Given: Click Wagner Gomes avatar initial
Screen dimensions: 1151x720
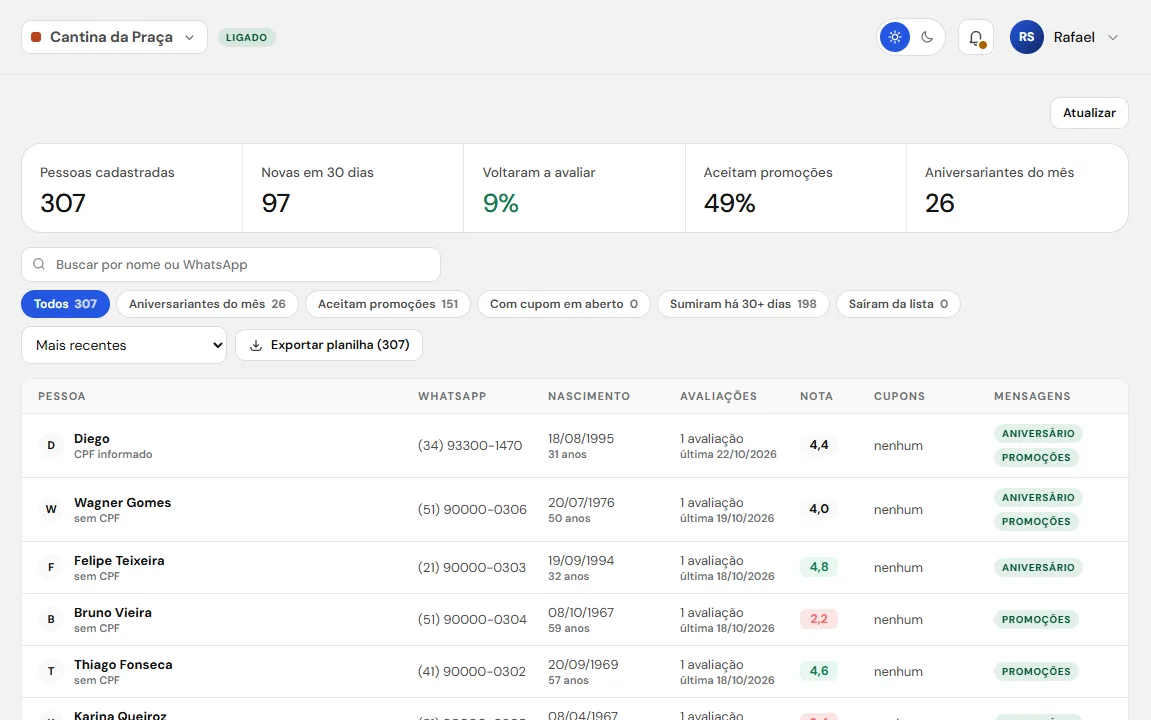Looking at the screenshot, I should 51,509.
